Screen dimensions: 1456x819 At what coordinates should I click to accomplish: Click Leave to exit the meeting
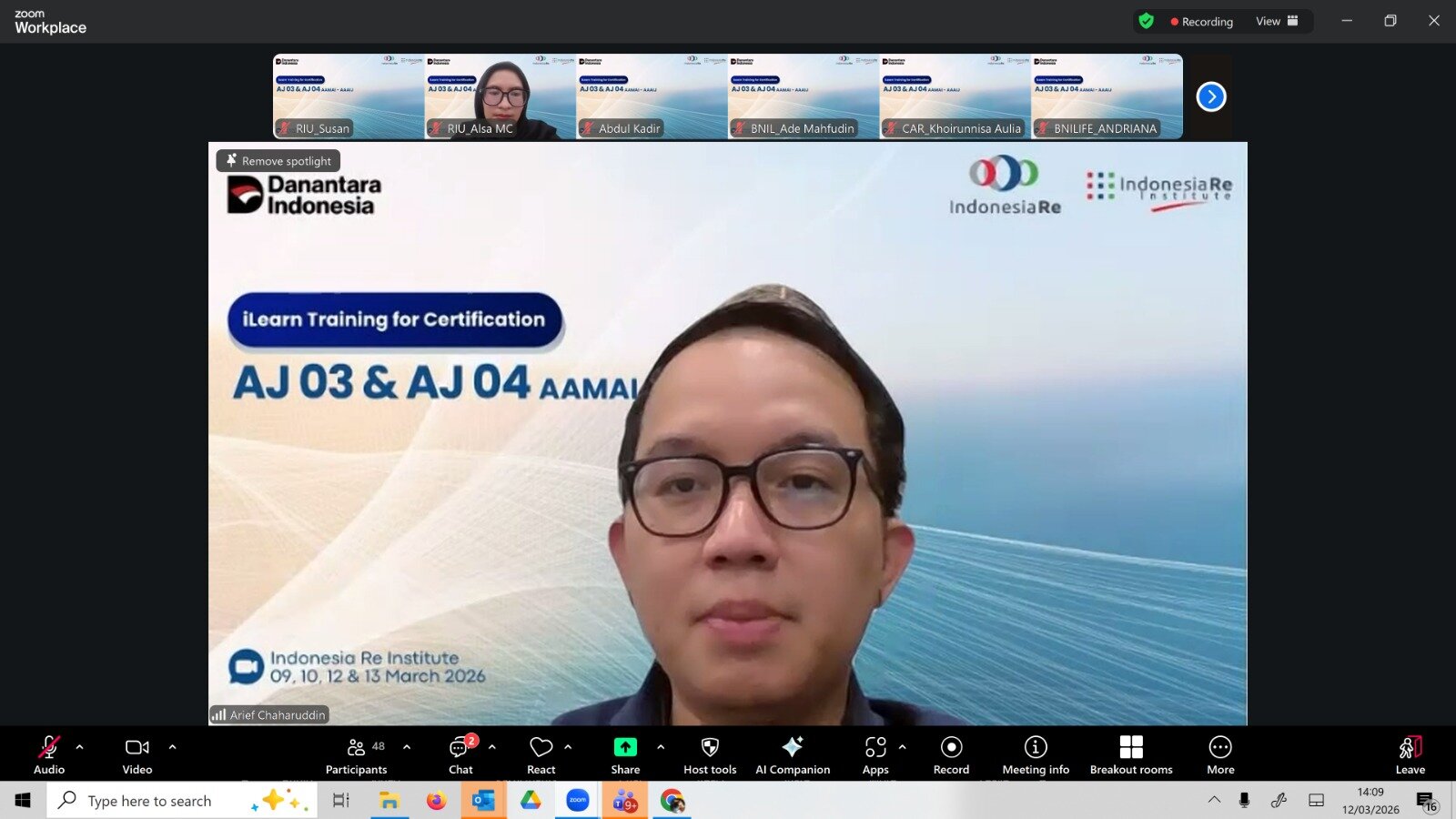tap(1410, 754)
